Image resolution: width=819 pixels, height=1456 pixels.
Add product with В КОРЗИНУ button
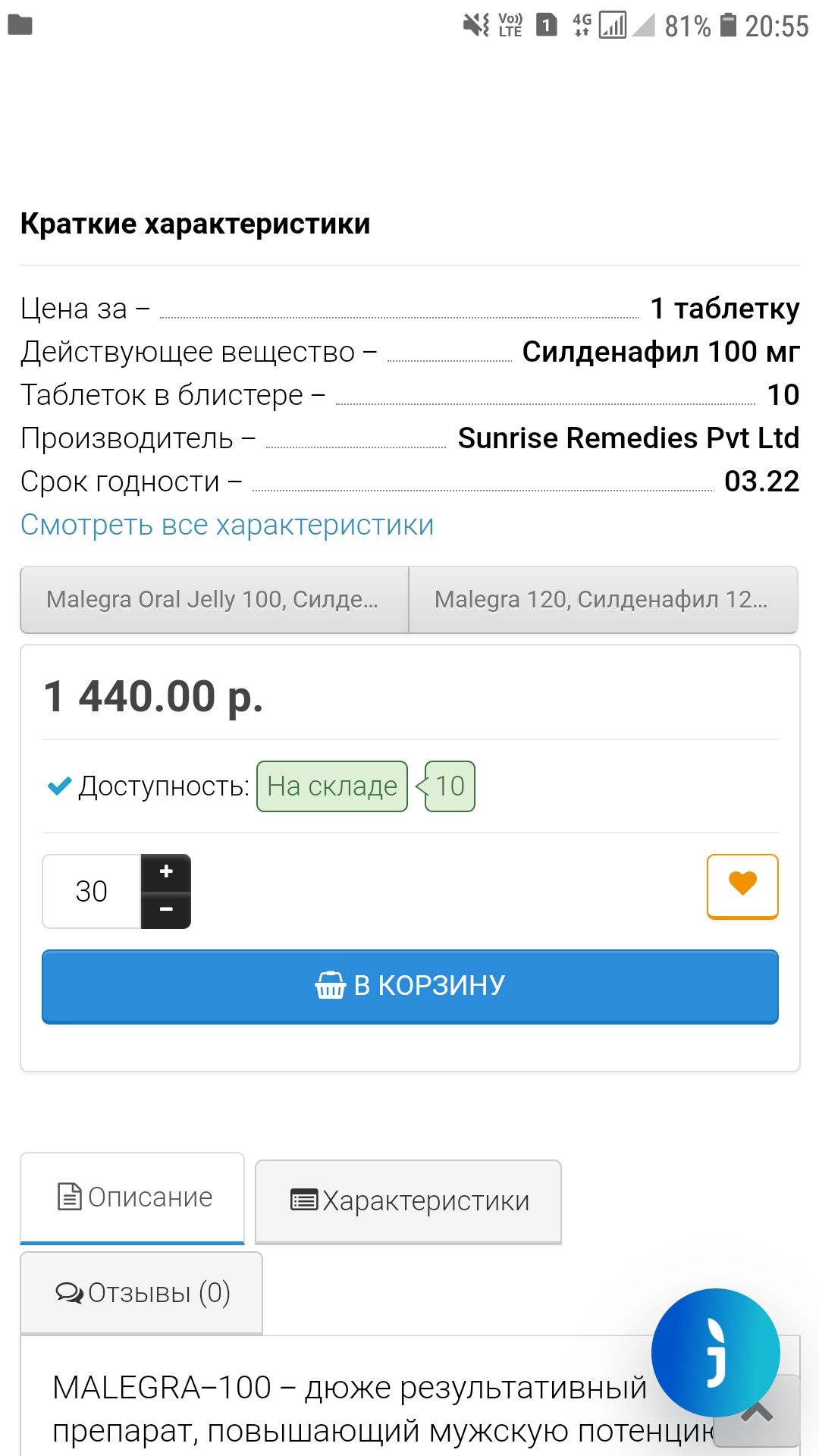[409, 986]
